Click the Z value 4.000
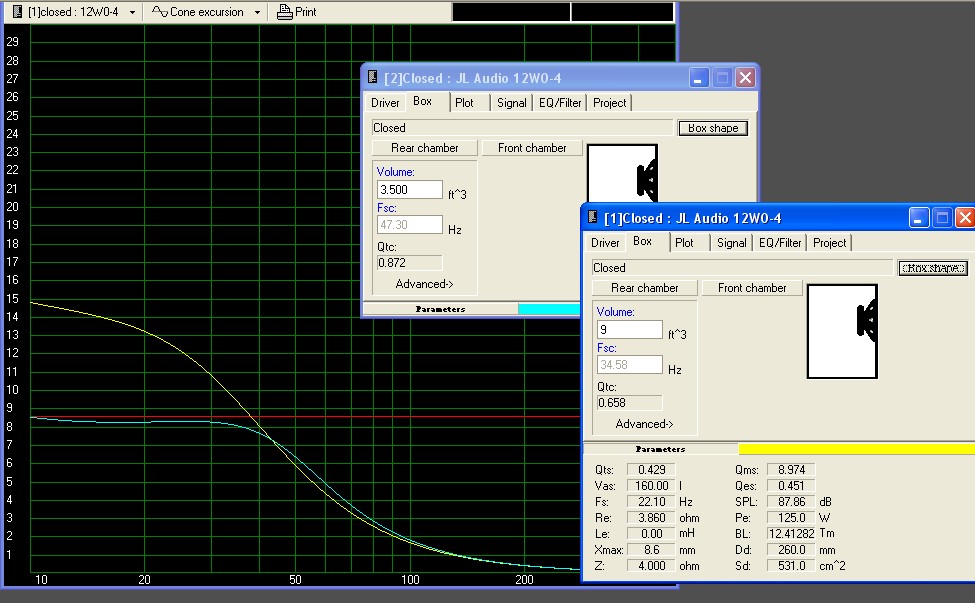Screen dimensions: 975x603 [651, 566]
